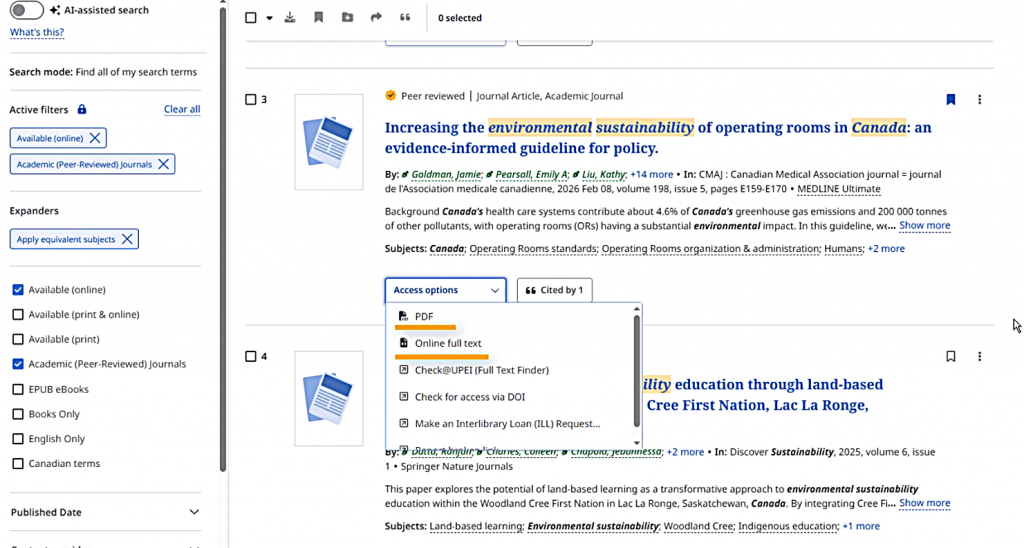Click author Liu, Kathy
1024x548 pixels.
(603, 174)
